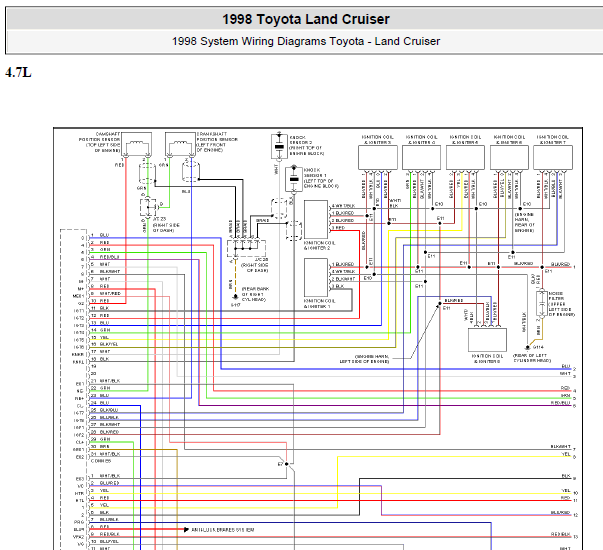Click the Camshaft Position Sensor symbol
This screenshot has height=550, width=603.
point(136,144)
